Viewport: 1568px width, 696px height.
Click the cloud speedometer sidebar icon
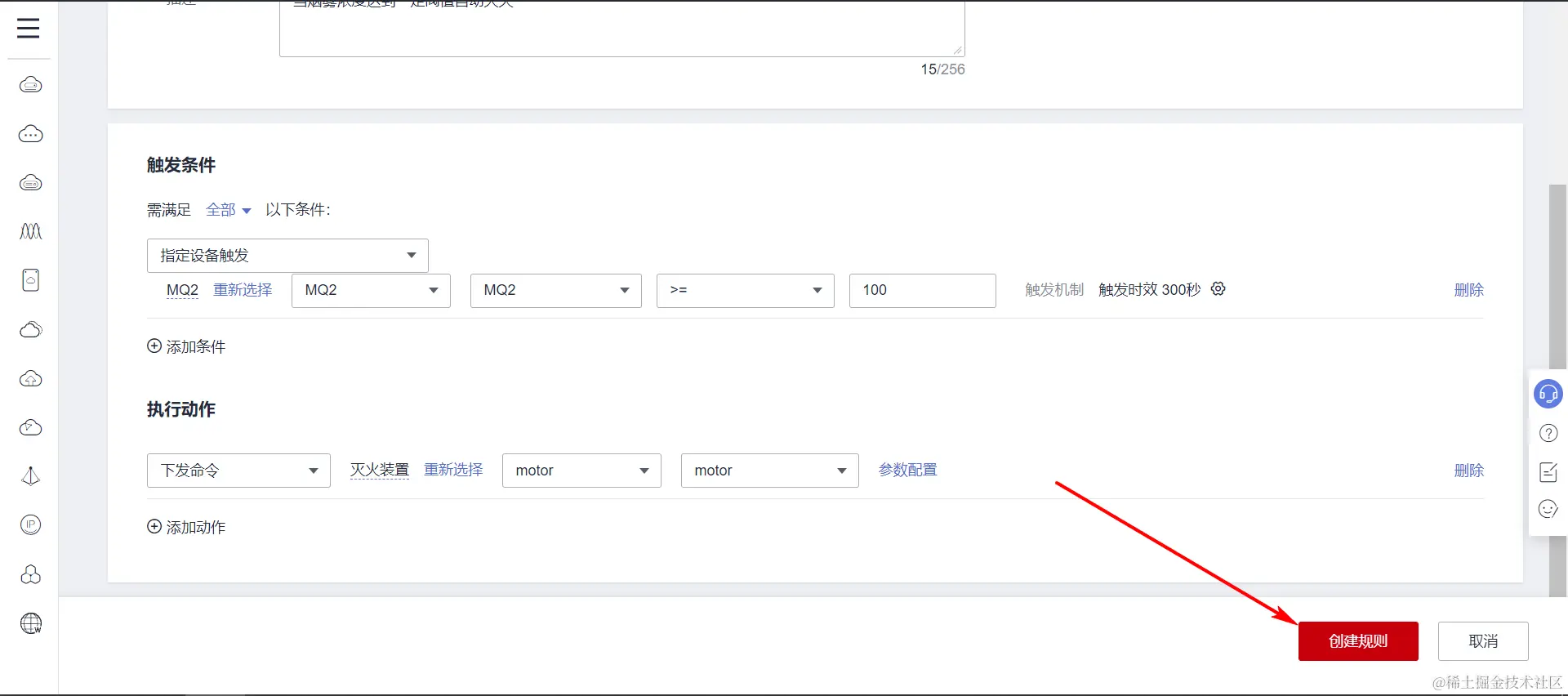(x=30, y=427)
